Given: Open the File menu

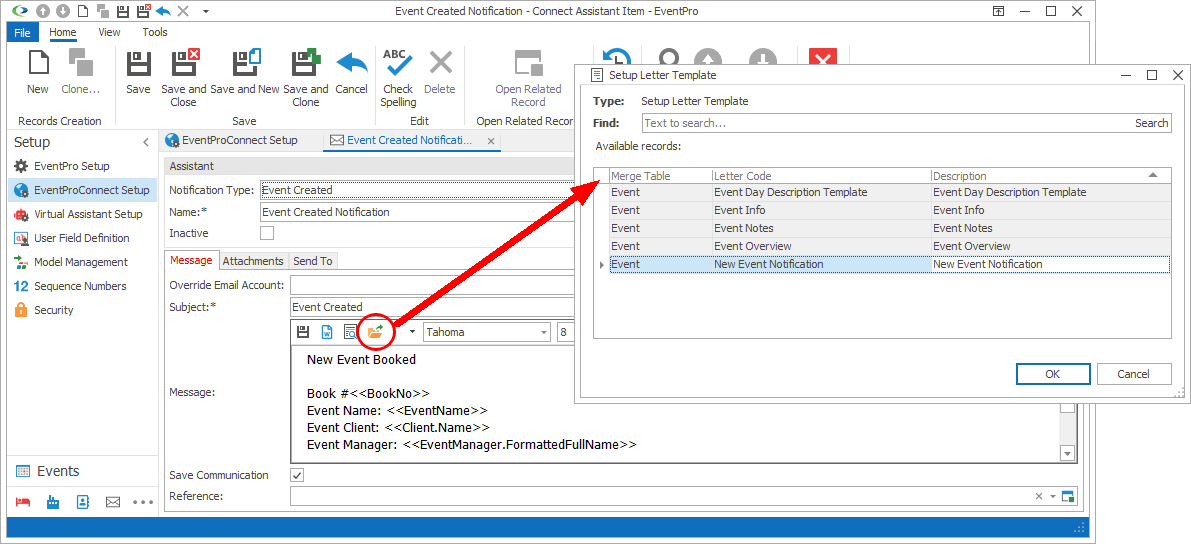Looking at the screenshot, I should point(22,32).
